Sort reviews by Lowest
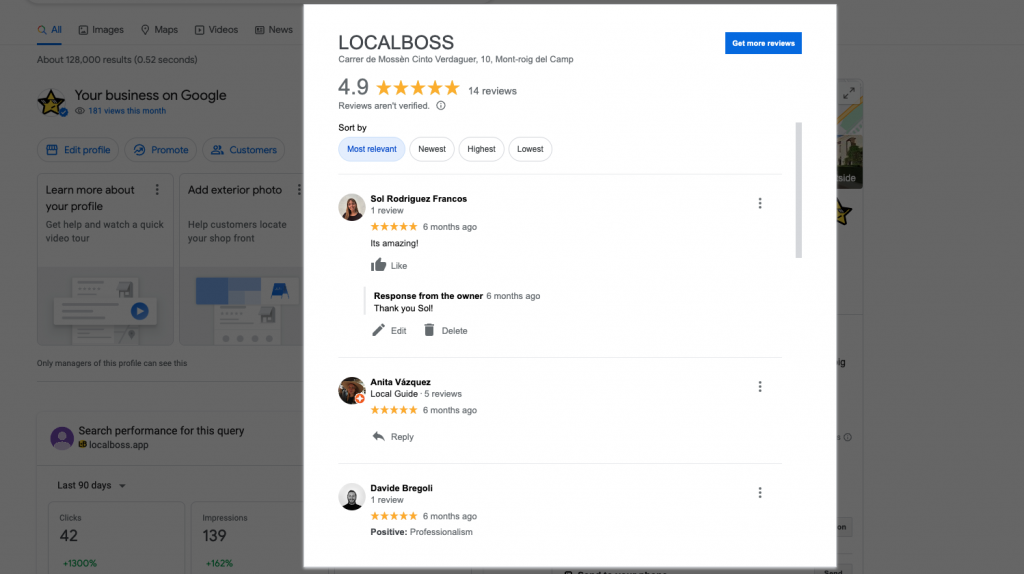 530,149
